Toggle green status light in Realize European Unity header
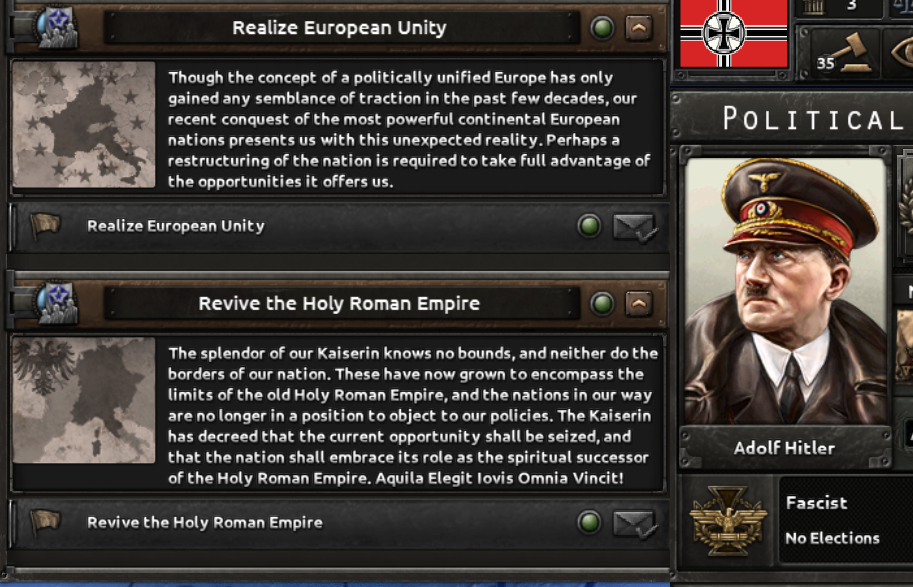The width and height of the screenshot is (913, 587). (x=602, y=28)
